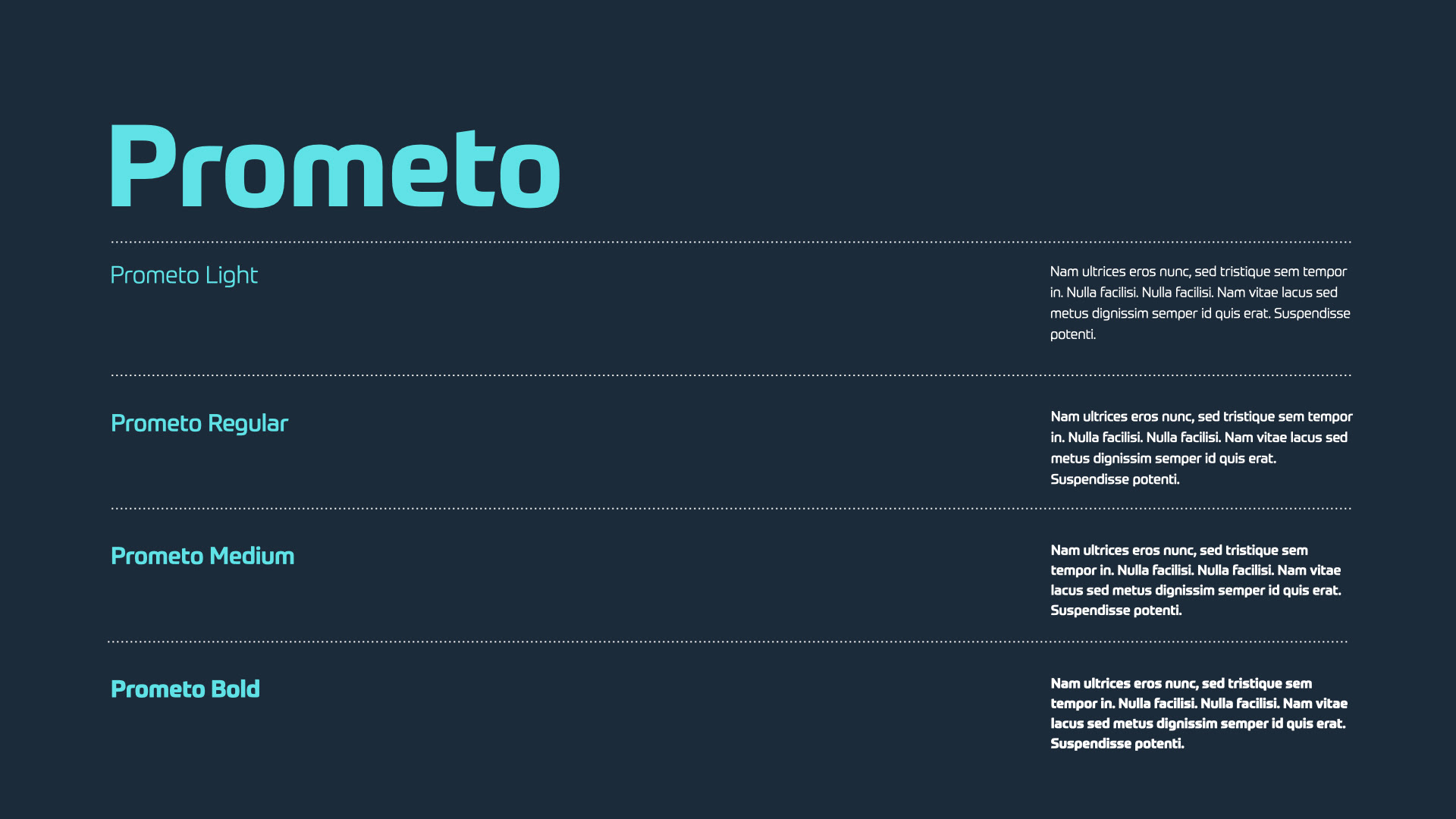
Task: Click the Regular weight sample paragraph
Action: [x=1201, y=447]
